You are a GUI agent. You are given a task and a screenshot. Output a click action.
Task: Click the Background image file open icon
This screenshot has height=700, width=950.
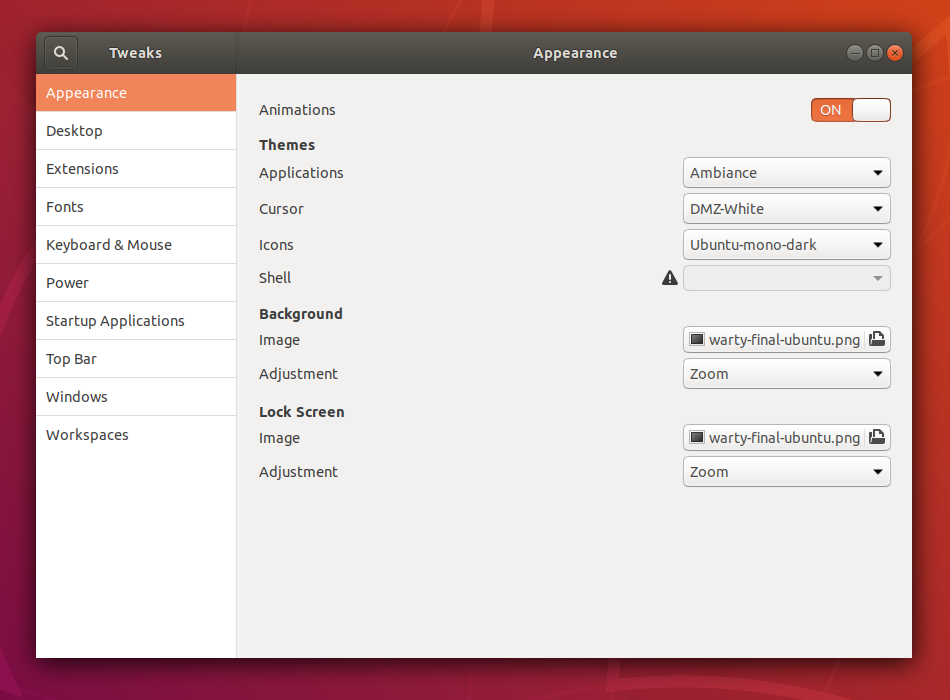tap(877, 340)
